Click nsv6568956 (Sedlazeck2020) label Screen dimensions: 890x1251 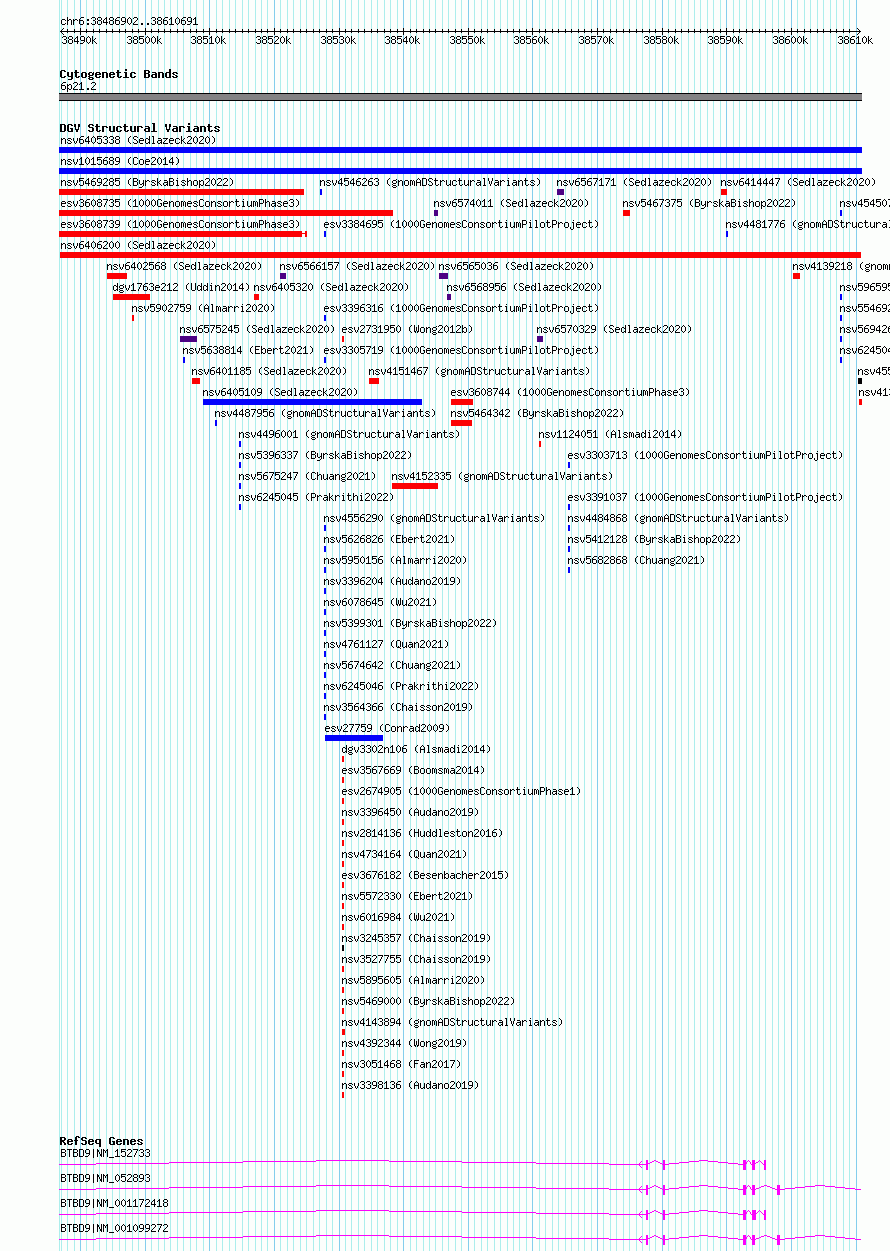tap(524, 288)
